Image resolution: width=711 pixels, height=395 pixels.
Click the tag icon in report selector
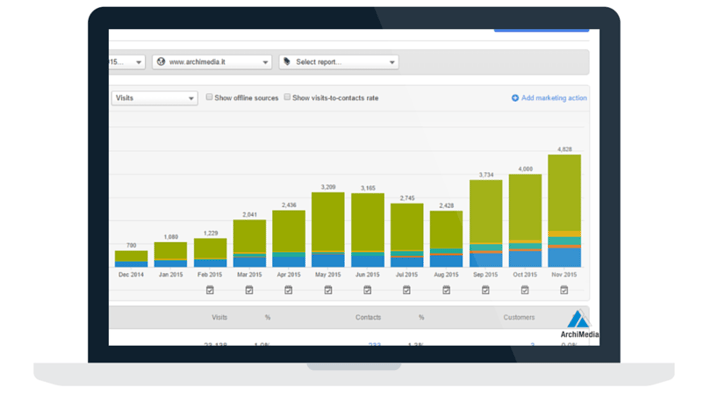click(x=287, y=62)
